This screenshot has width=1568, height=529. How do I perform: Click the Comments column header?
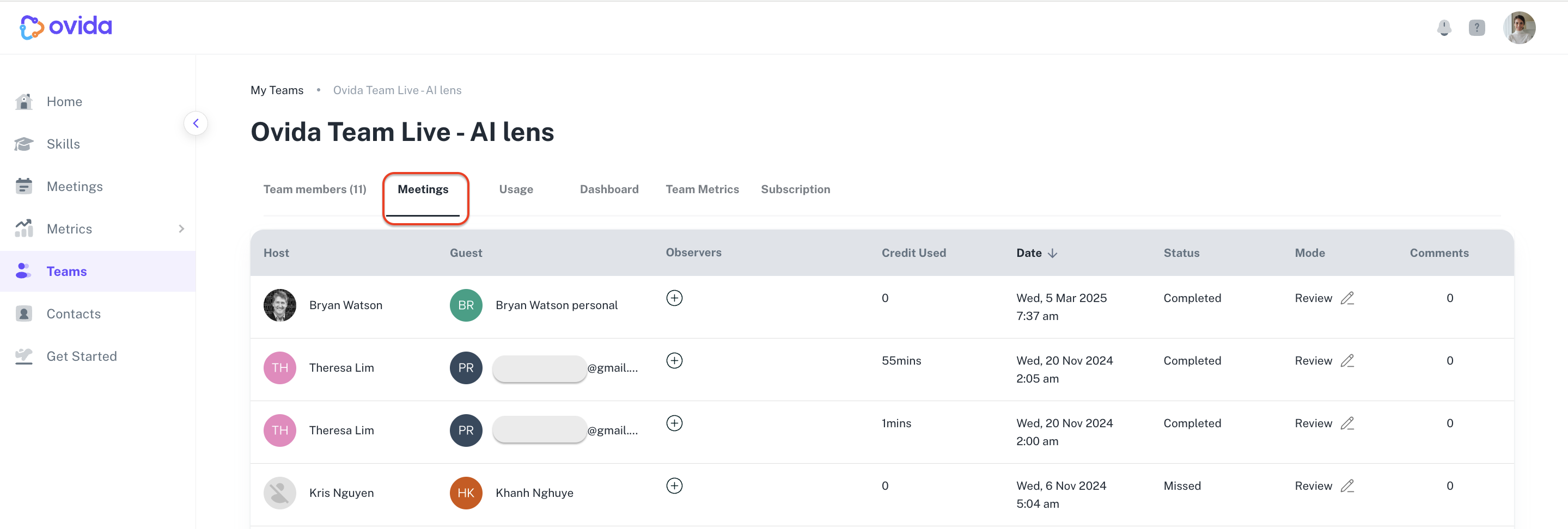click(1439, 254)
